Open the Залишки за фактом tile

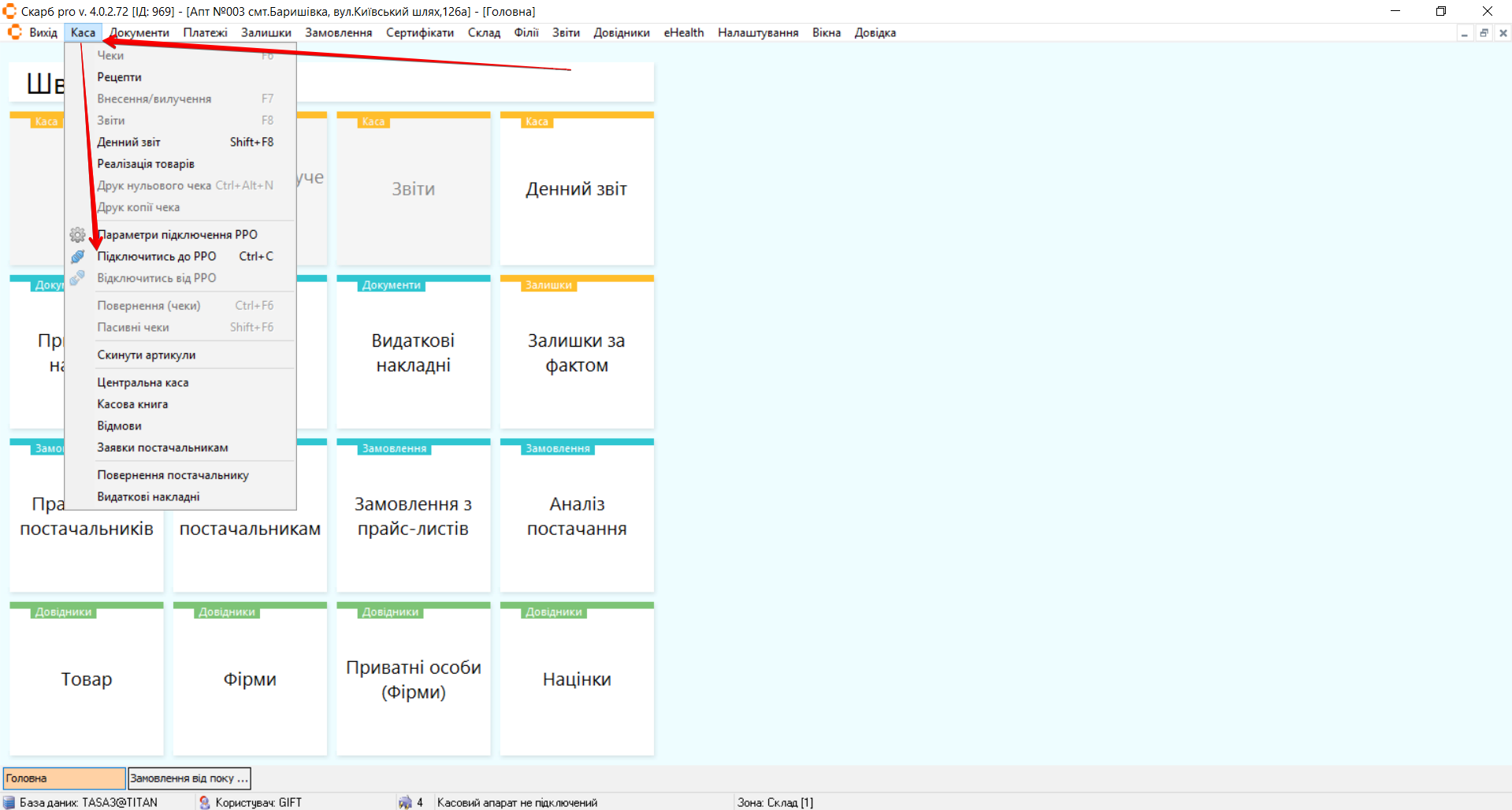(x=576, y=353)
